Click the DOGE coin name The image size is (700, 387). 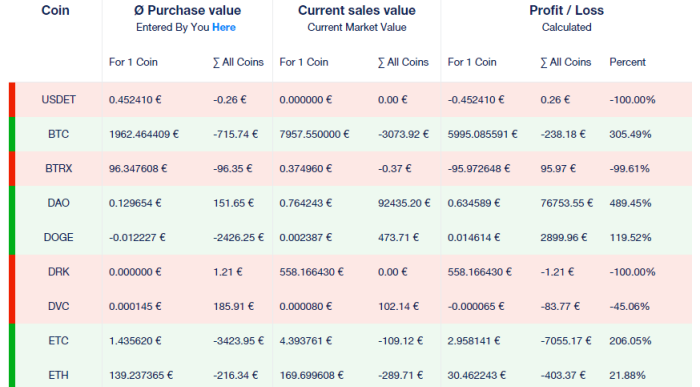tap(58, 237)
